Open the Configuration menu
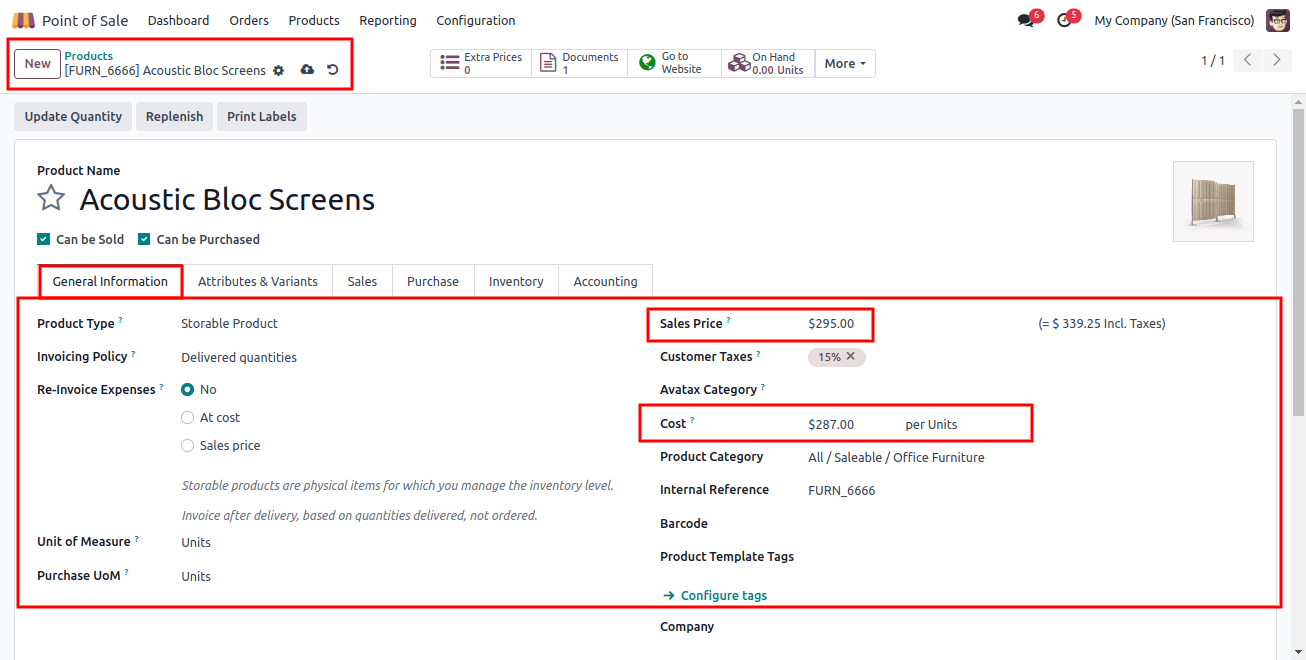The width and height of the screenshot is (1306, 660). tap(476, 20)
